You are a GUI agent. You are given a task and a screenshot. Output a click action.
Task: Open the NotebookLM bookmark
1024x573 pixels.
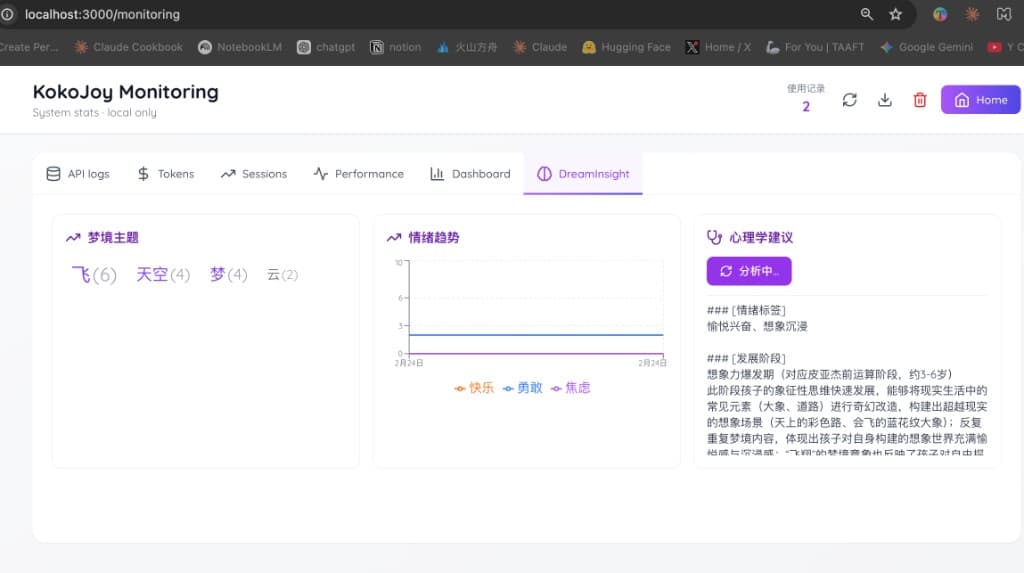point(240,47)
